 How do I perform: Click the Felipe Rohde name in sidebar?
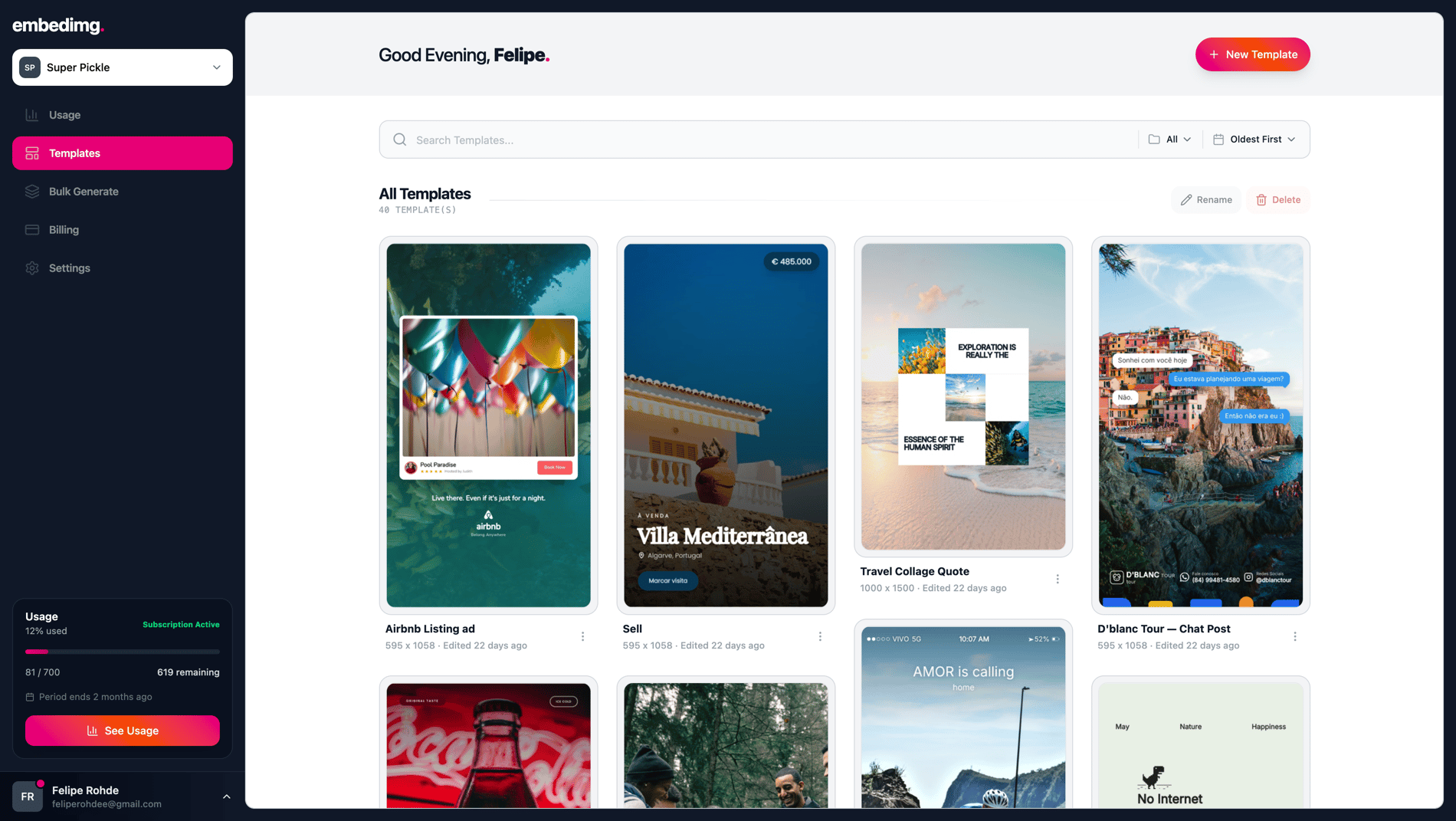point(85,791)
